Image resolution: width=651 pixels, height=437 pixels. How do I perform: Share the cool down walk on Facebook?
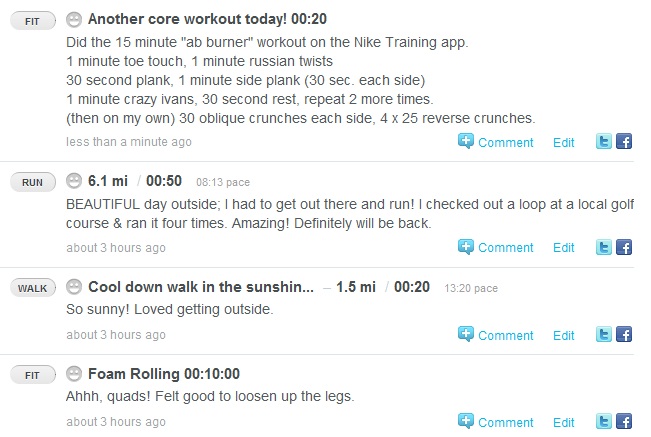[x=623, y=335]
